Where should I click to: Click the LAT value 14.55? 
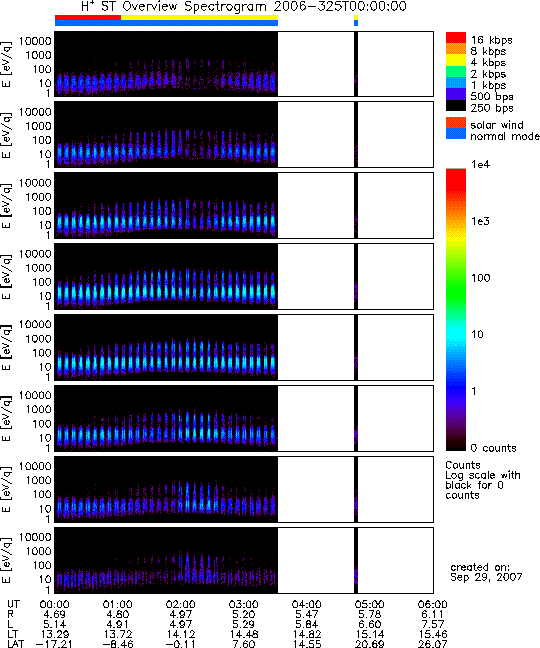point(307,644)
